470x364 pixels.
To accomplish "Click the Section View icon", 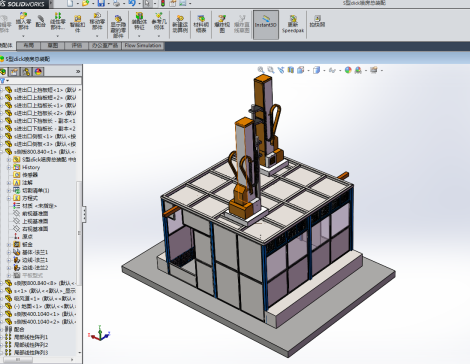I will (291, 70).
